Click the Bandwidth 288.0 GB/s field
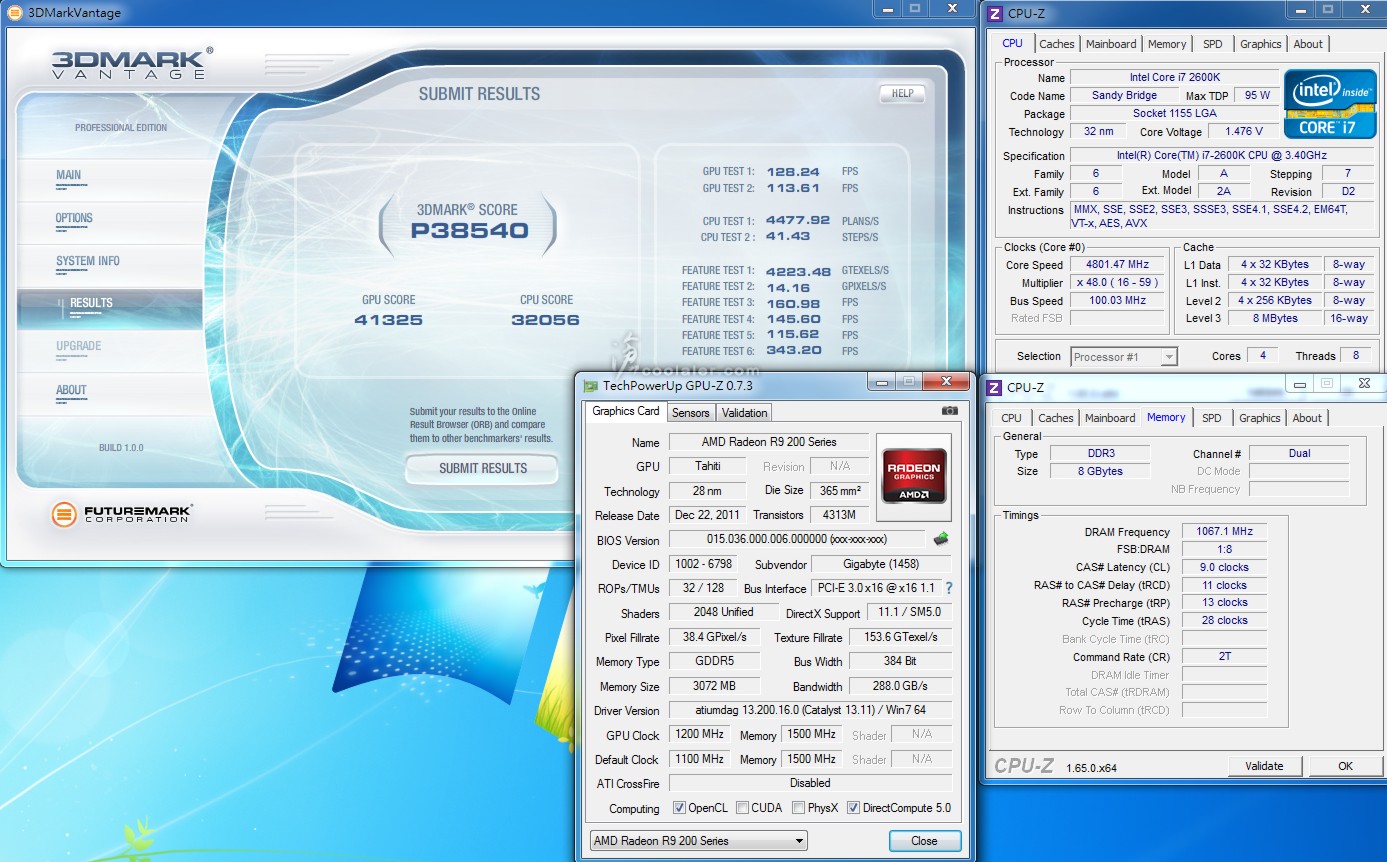Screen dimensions: 1387x862 point(900,686)
